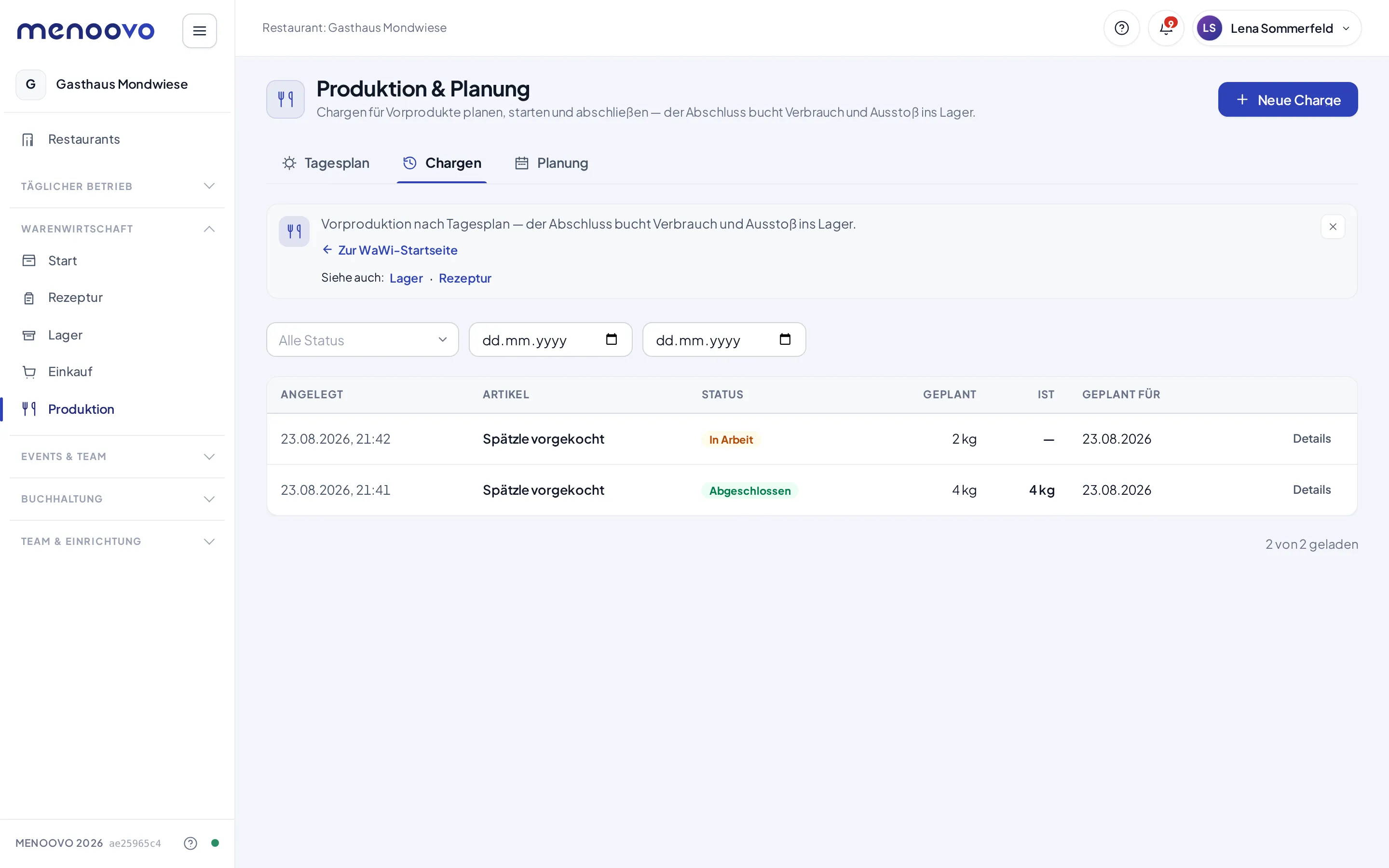The height and width of the screenshot is (868, 1389).
Task: Click the Lager archive box icon
Action: point(29,335)
